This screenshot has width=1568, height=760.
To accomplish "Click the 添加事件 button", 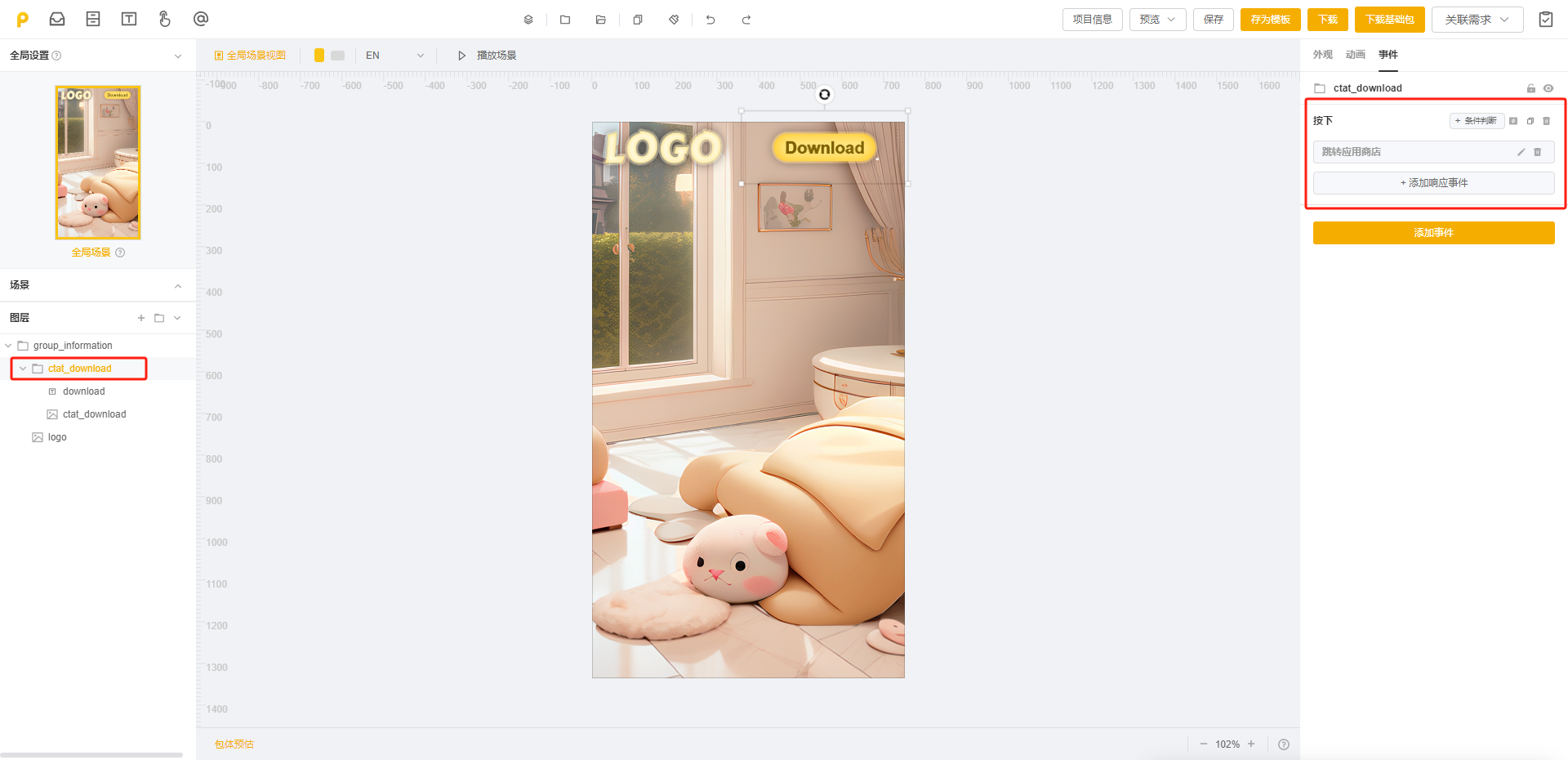I will tap(1433, 233).
